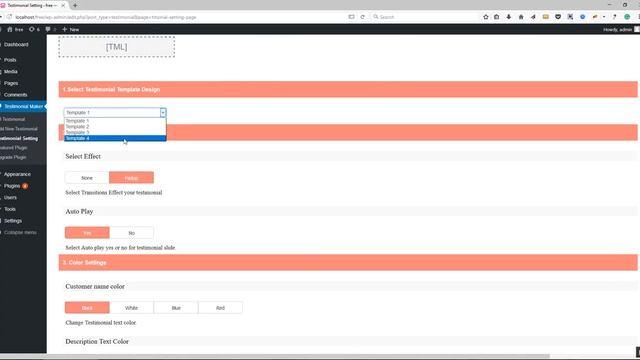
Task: Click the paper-plane send icon in toolbar
Action: tap(533, 17)
